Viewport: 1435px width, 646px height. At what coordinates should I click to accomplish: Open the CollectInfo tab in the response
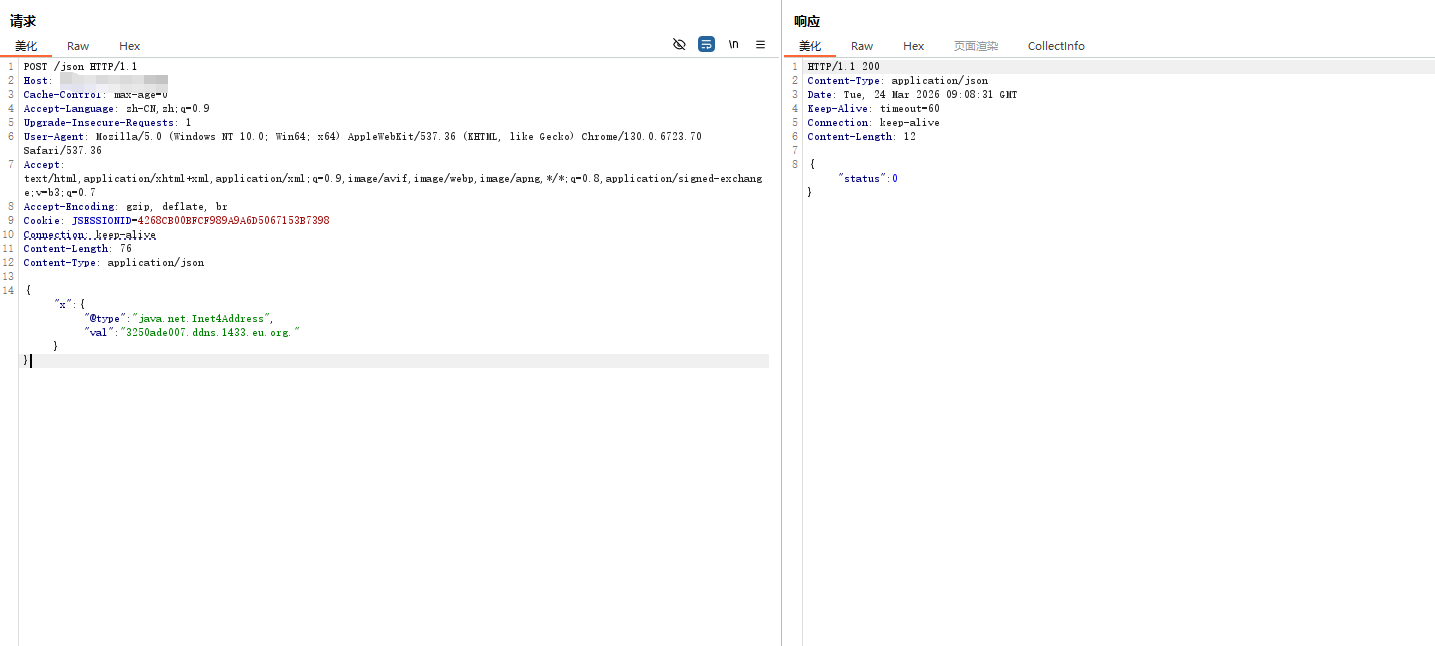coord(1055,46)
